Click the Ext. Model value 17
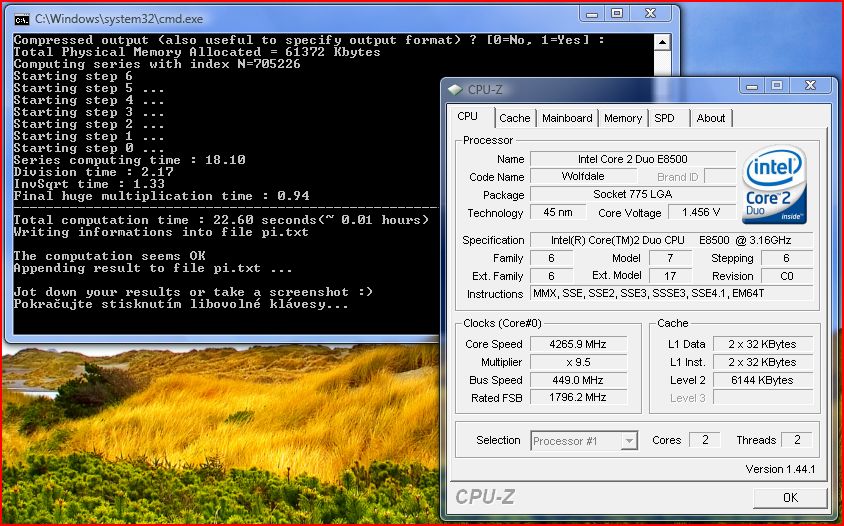 pyautogui.click(x=670, y=276)
